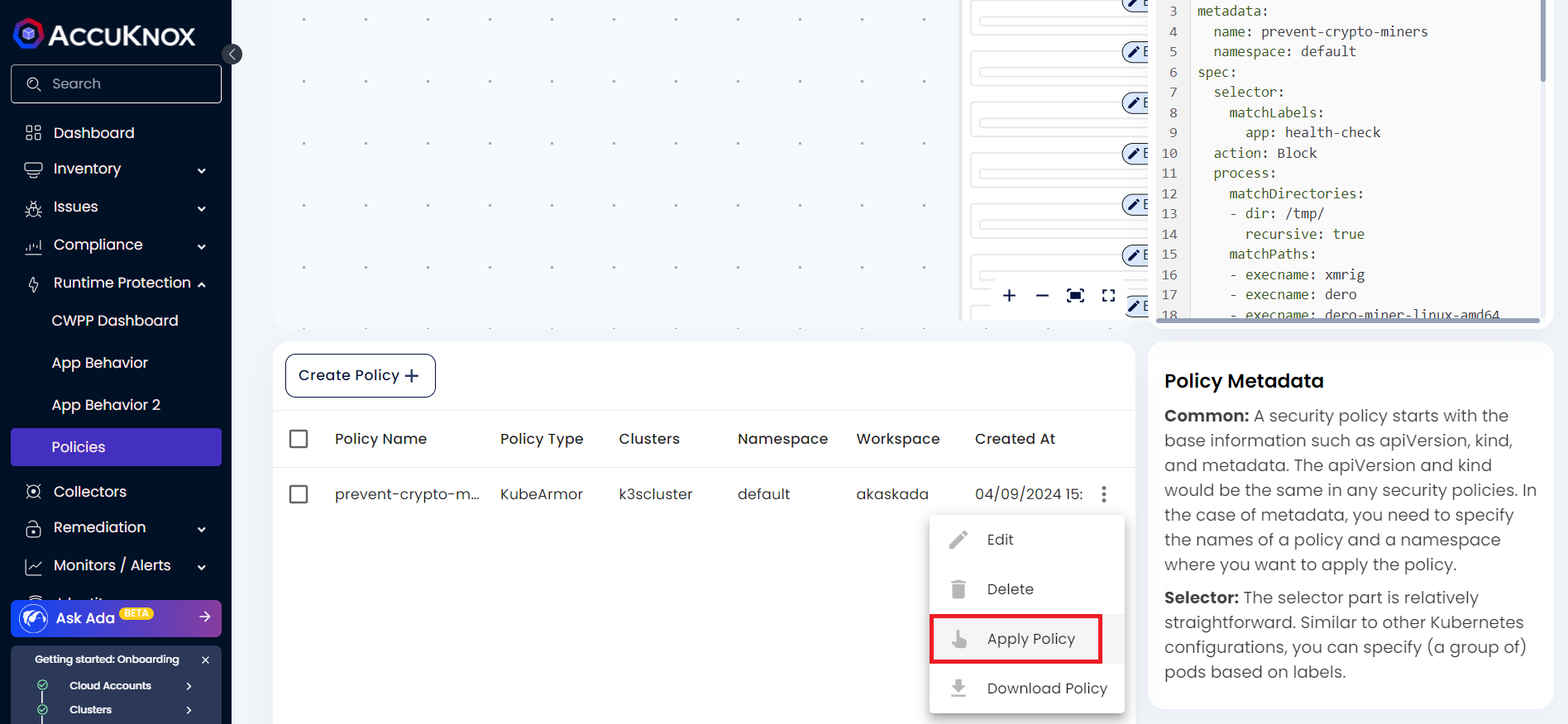Click the zoom in plus icon
Viewport: 1568px width, 724px height.
click(1009, 296)
